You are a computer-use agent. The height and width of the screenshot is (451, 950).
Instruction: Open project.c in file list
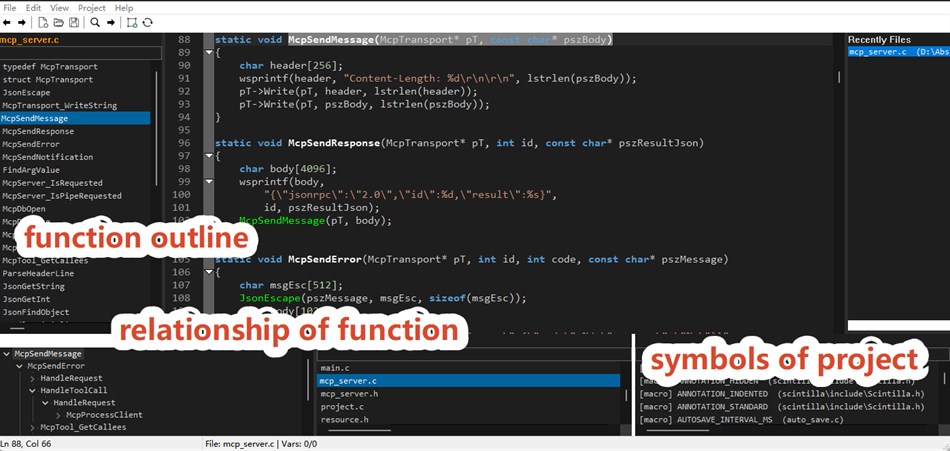(342, 407)
